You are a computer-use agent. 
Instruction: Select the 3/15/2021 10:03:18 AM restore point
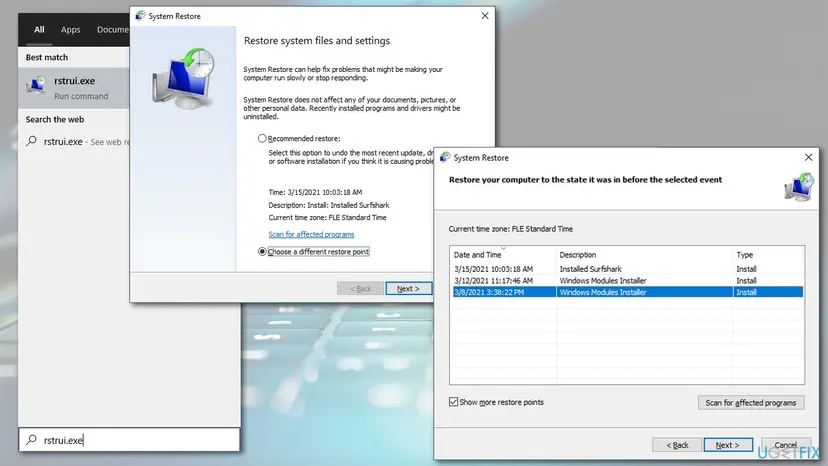pos(627,269)
